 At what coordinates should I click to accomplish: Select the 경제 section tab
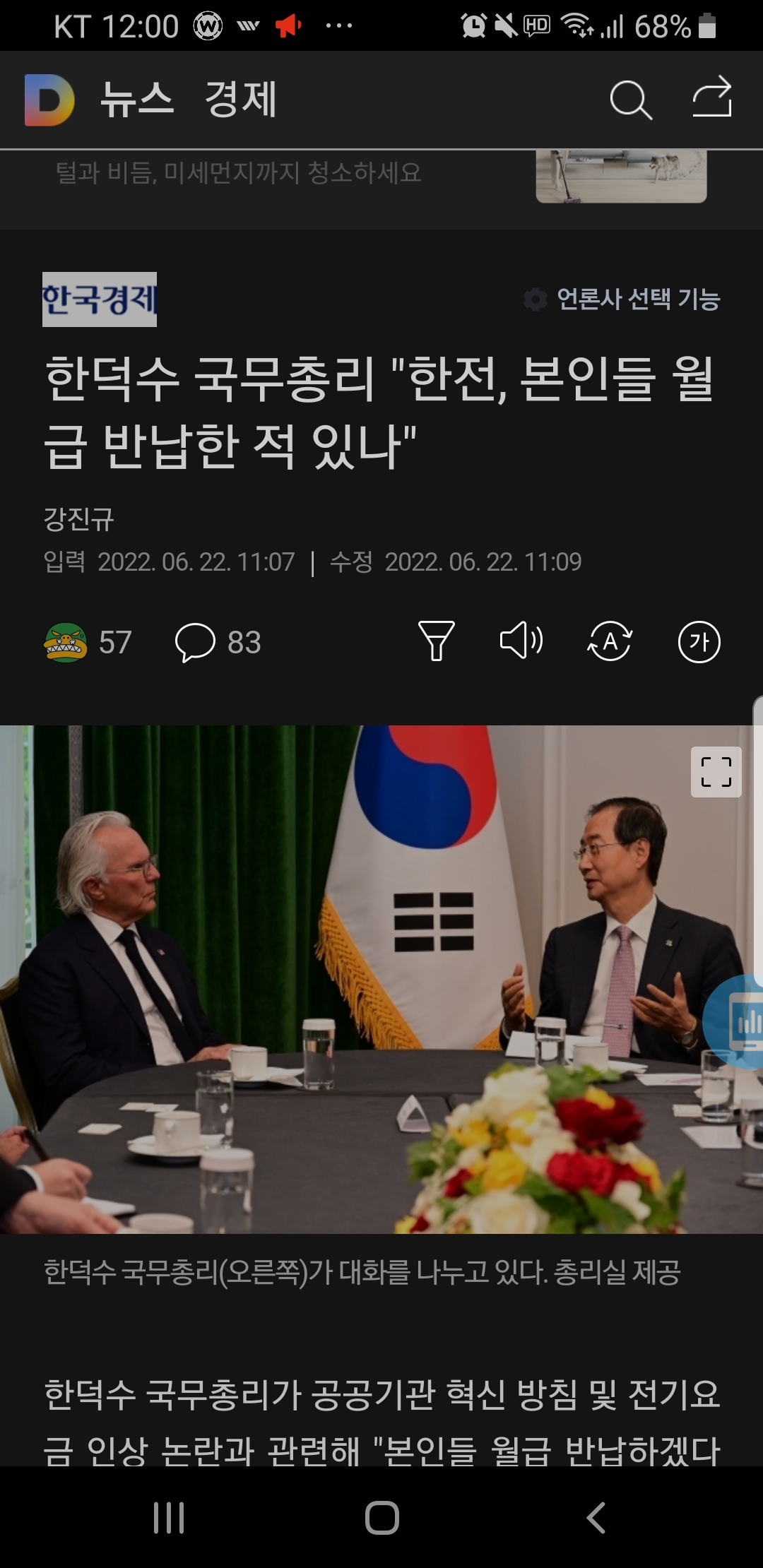pyautogui.click(x=240, y=99)
